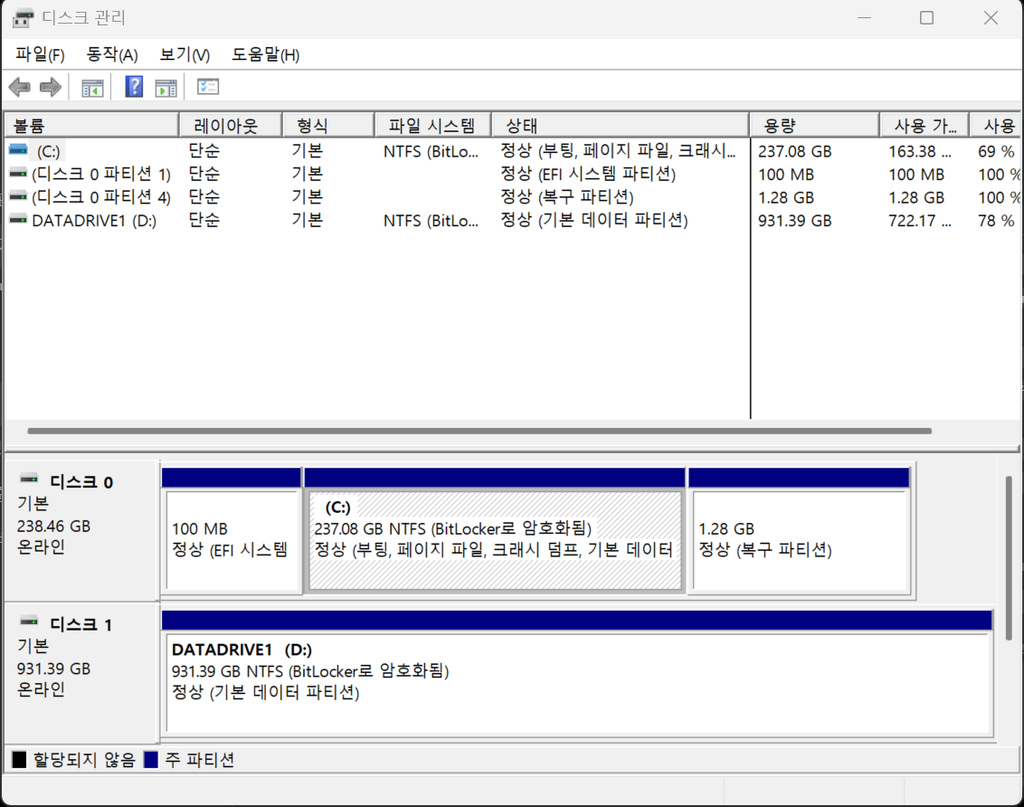Click the vertical scrollbar of disk pane
1024x807 pixels.
pos(1008,558)
